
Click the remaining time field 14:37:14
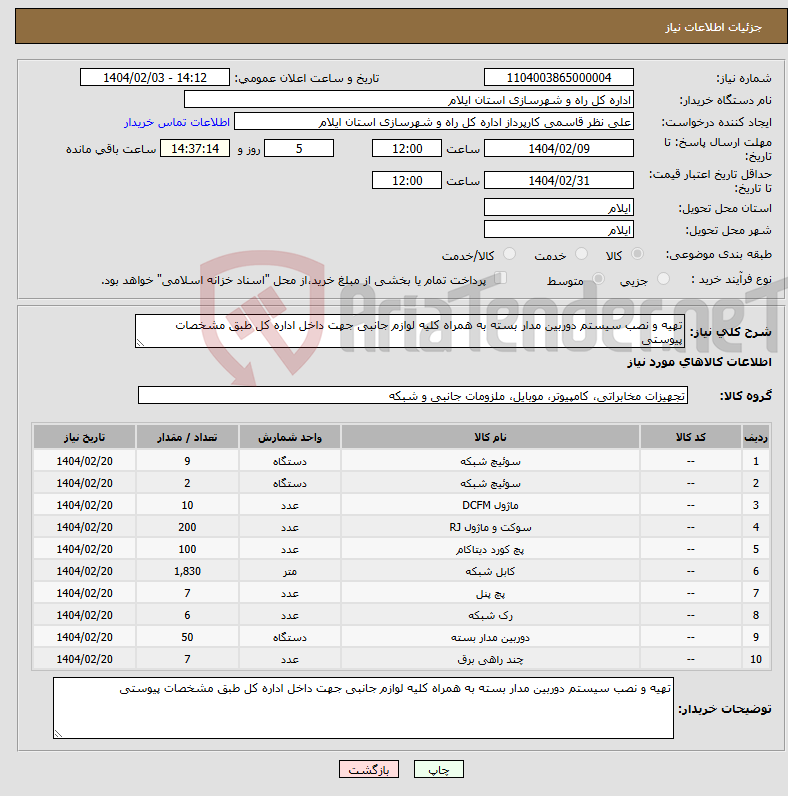(x=195, y=149)
